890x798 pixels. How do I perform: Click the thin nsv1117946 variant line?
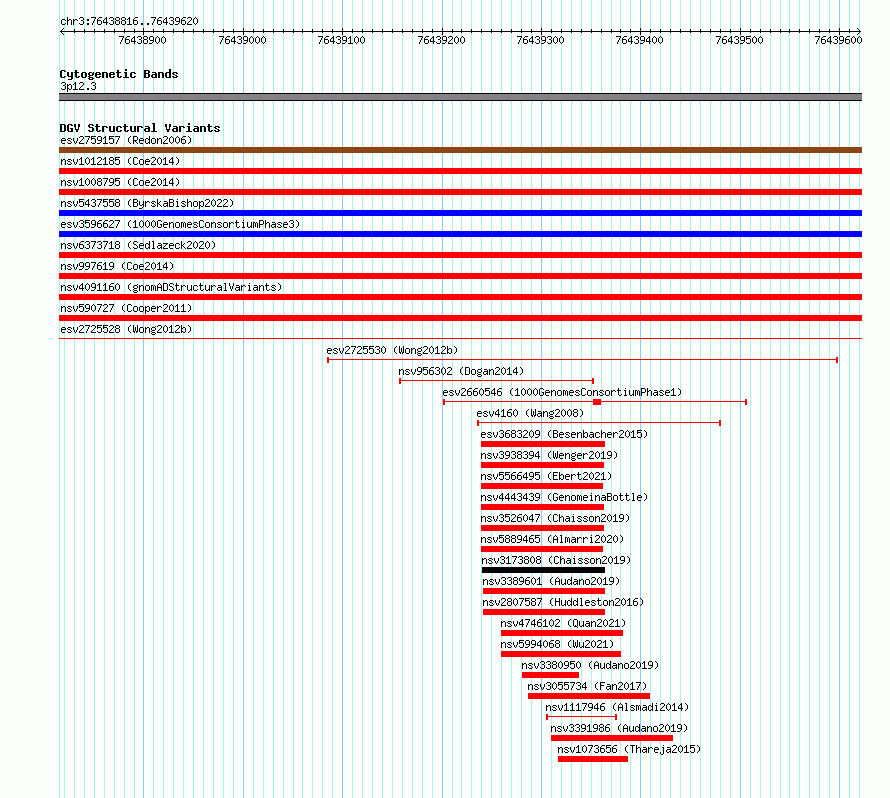point(581,717)
